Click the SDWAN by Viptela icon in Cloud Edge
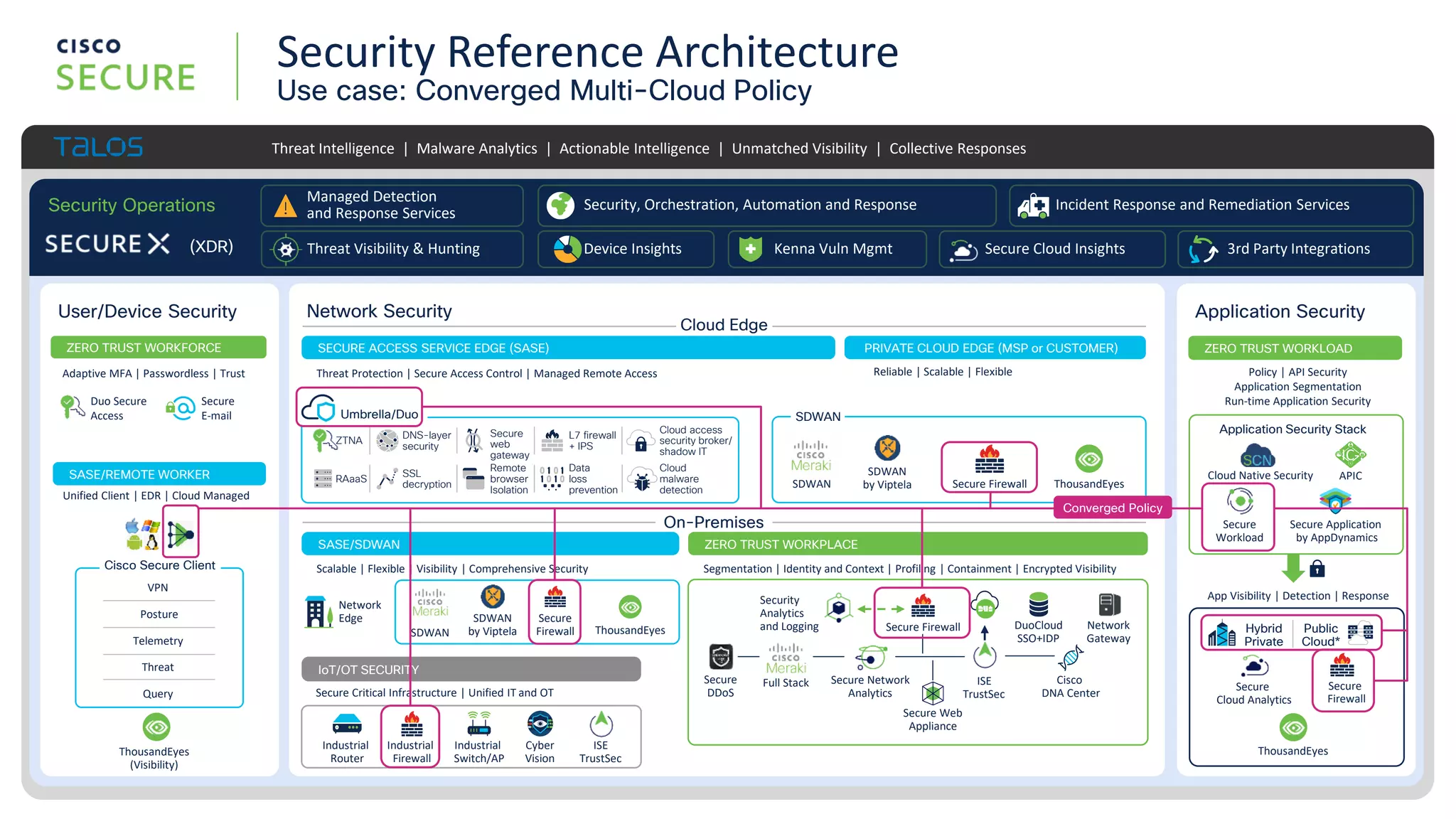Viewport: 1456px width, 819px height. (x=887, y=448)
